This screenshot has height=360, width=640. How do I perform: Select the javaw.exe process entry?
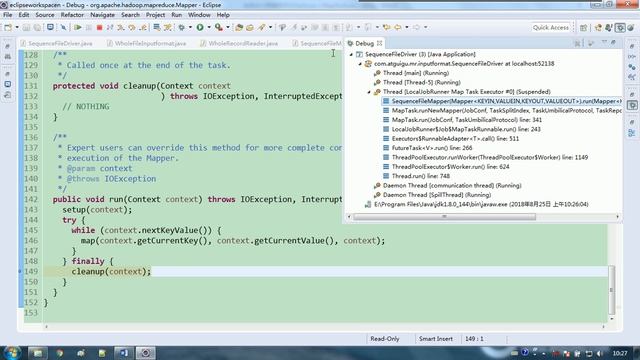(481, 204)
